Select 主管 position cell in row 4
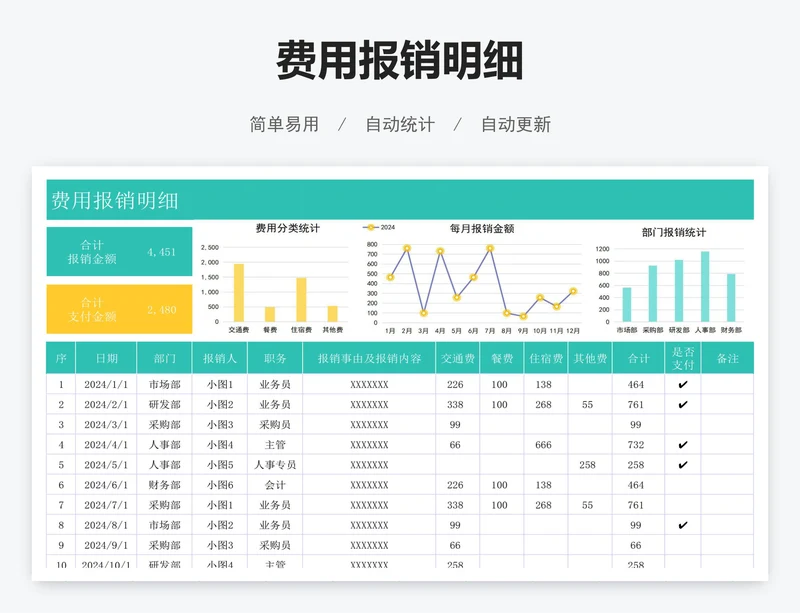 [x=275, y=445]
